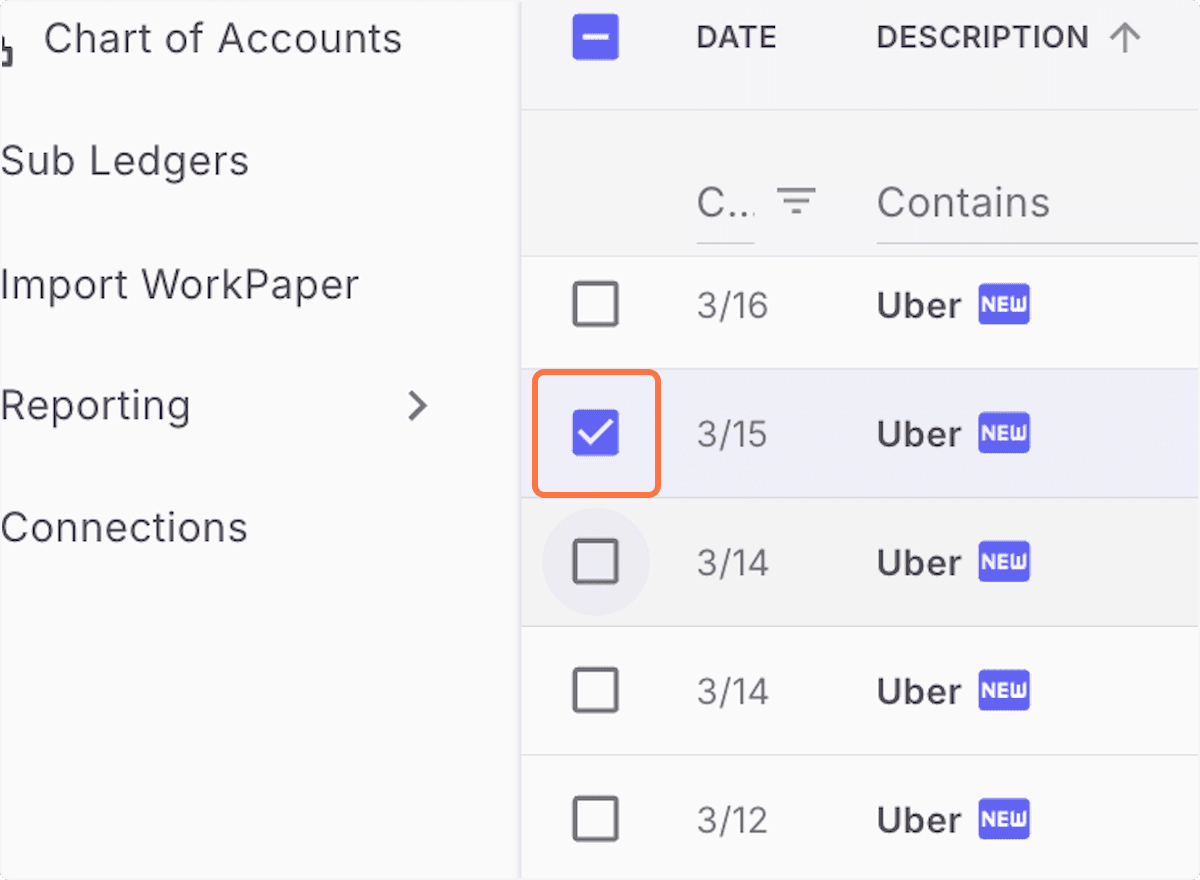Screen dimensions: 1200x880
Task: Click the NEW badge on the 3/12 Uber row
Action: tap(1003, 819)
